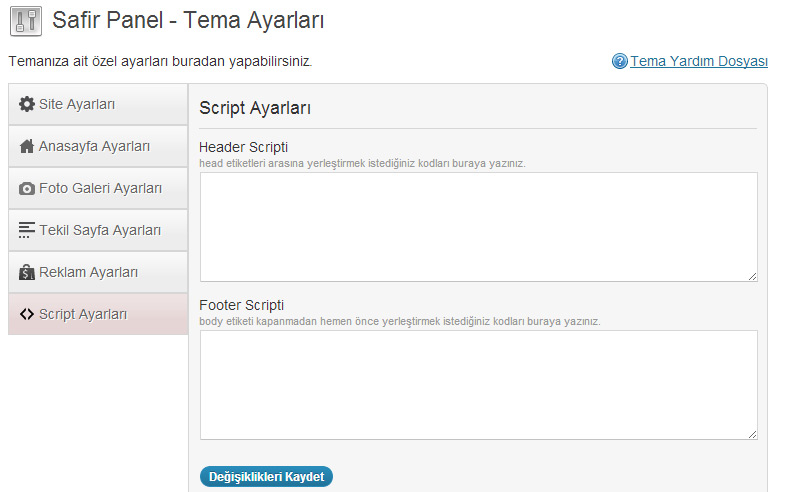The image size is (793, 492).
Task: Click the text lines icon beside Tekil Sayfa
Action: 27,230
